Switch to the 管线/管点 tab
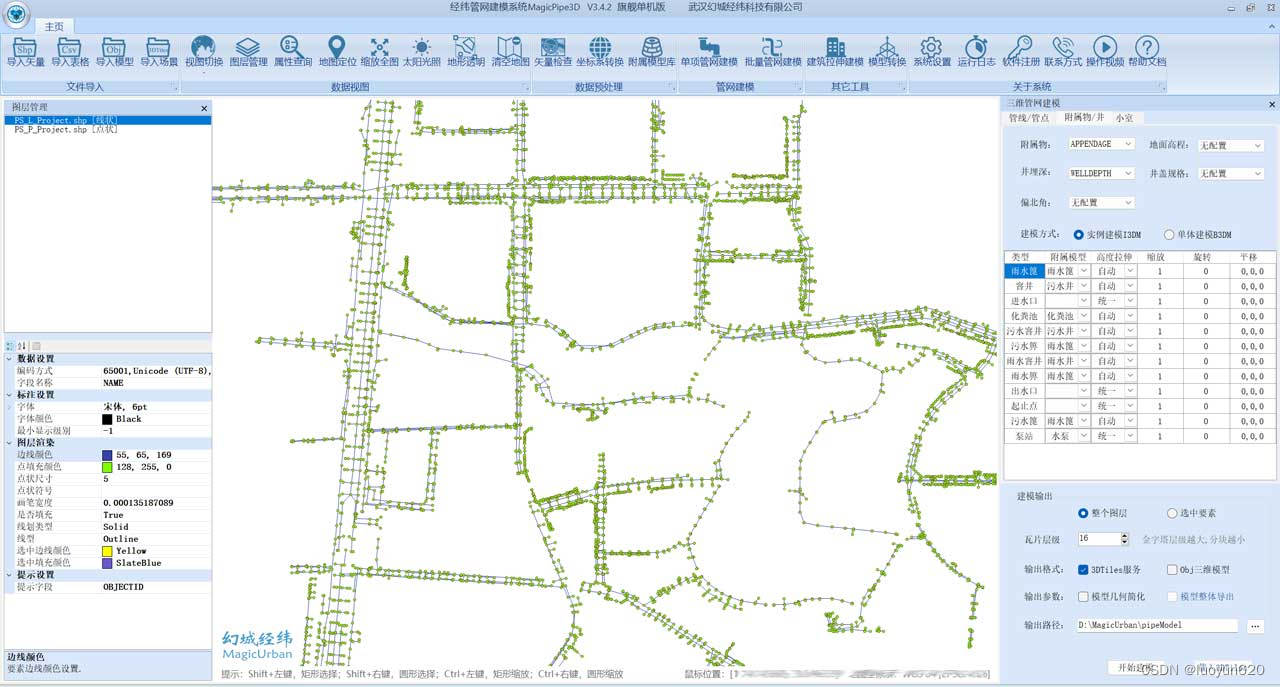Image resolution: width=1280 pixels, height=687 pixels. click(x=1029, y=118)
